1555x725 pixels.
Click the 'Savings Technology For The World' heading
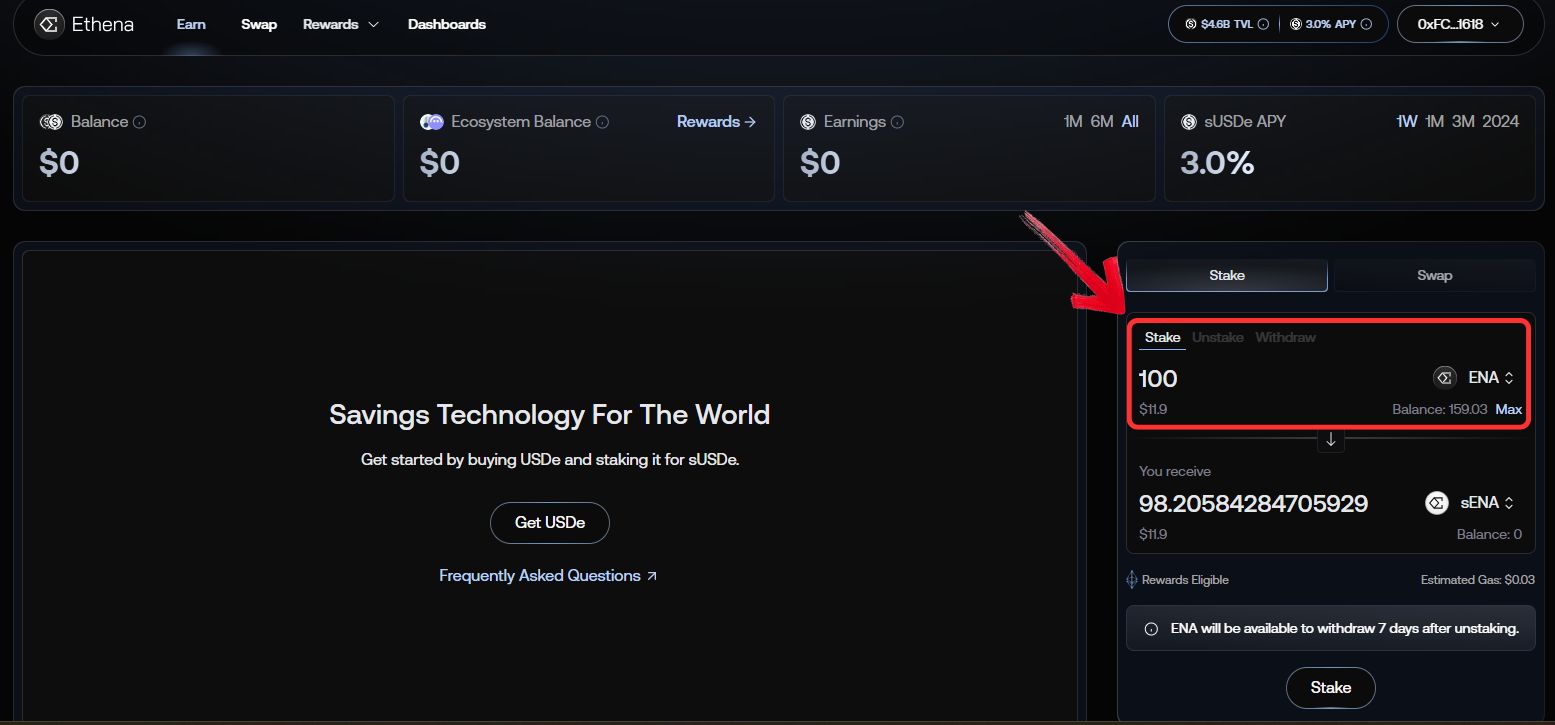[550, 414]
